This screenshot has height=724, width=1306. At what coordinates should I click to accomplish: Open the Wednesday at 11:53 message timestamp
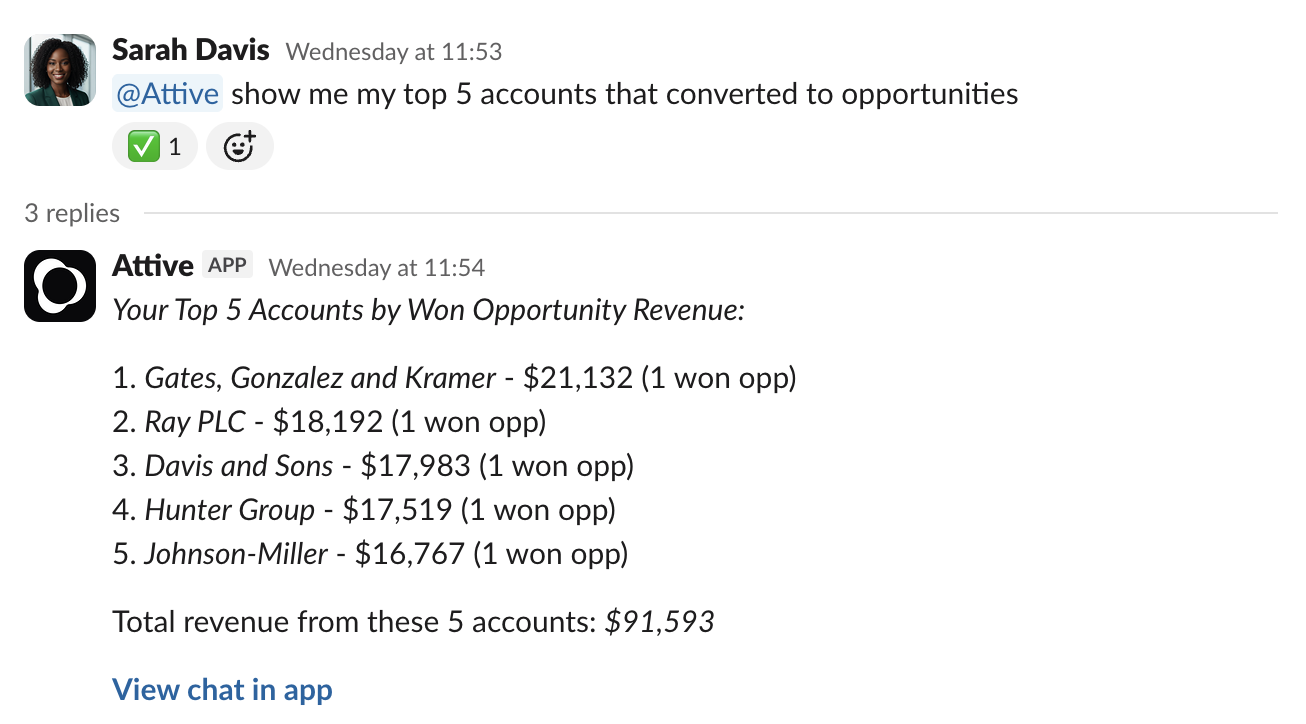(395, 52)
